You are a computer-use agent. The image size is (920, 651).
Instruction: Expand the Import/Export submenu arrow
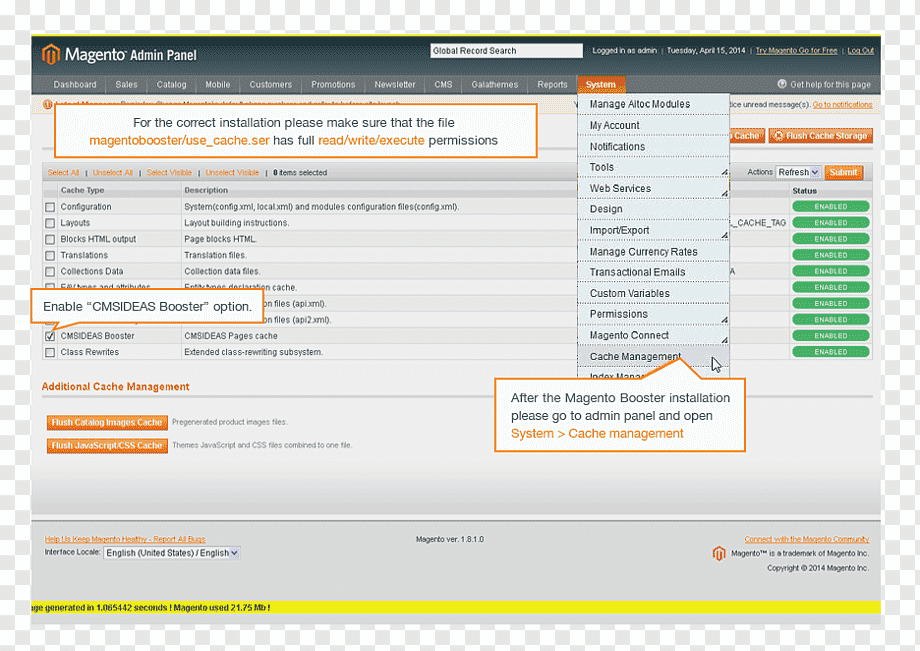pos(725,235)
